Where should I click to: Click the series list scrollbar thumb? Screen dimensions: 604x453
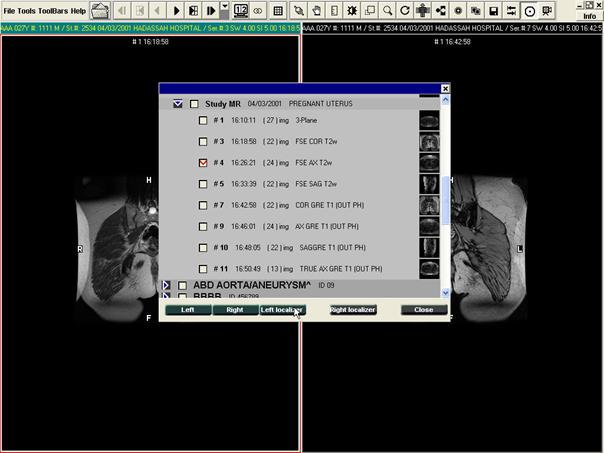point(445,200)
